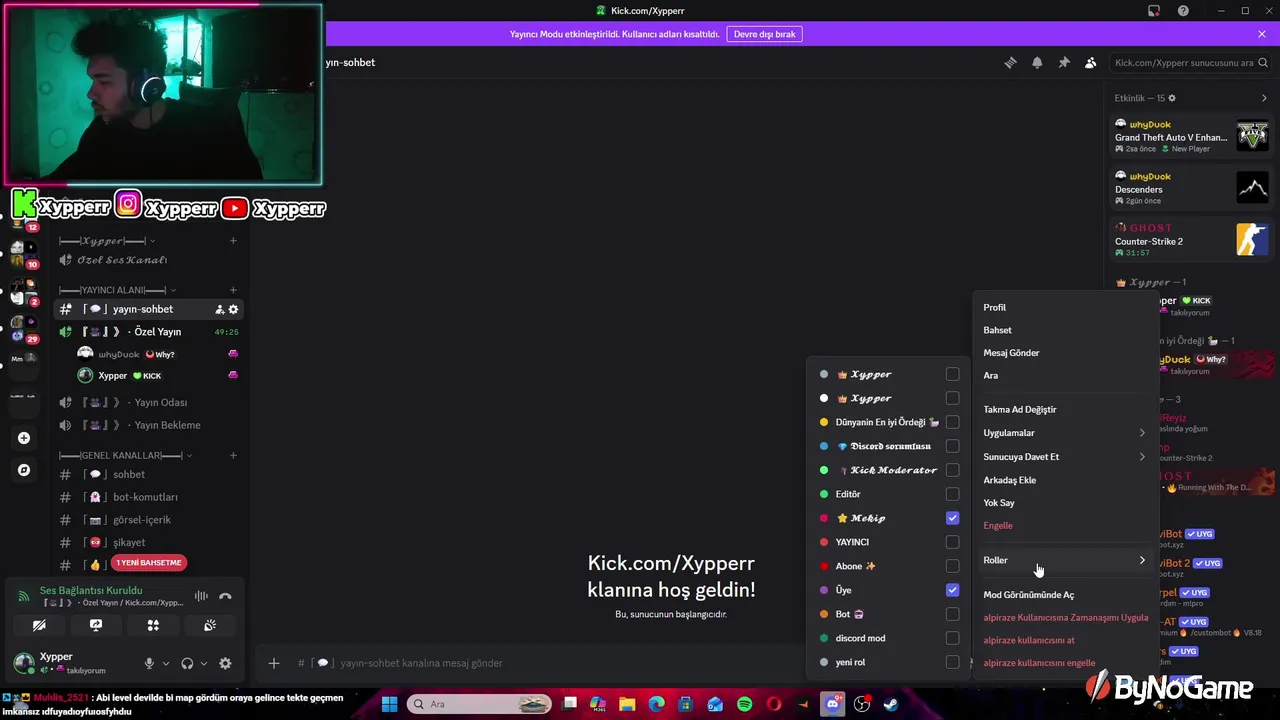Dismiss the streamer mode banner

[x=1262, y=34]
